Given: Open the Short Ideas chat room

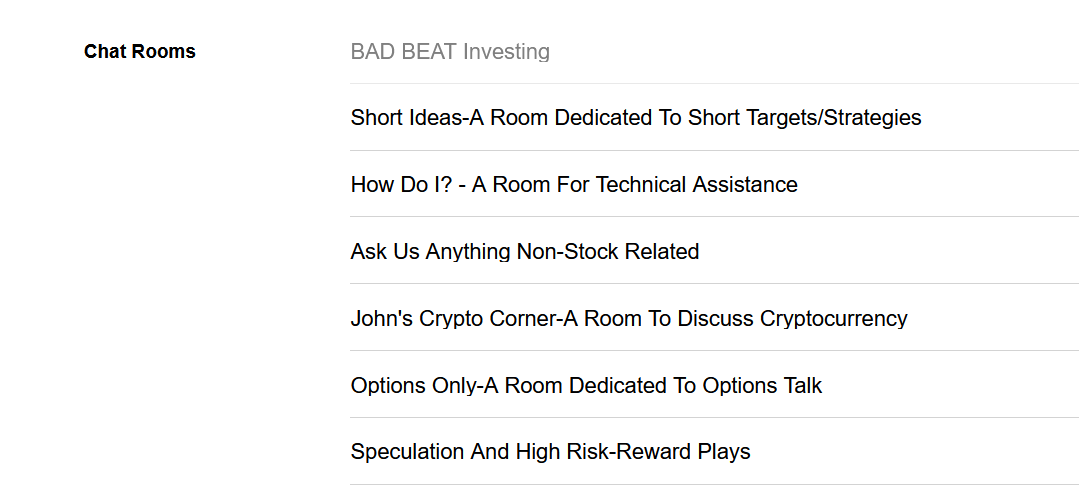Looking at the screenshot, I should (636, 118).
